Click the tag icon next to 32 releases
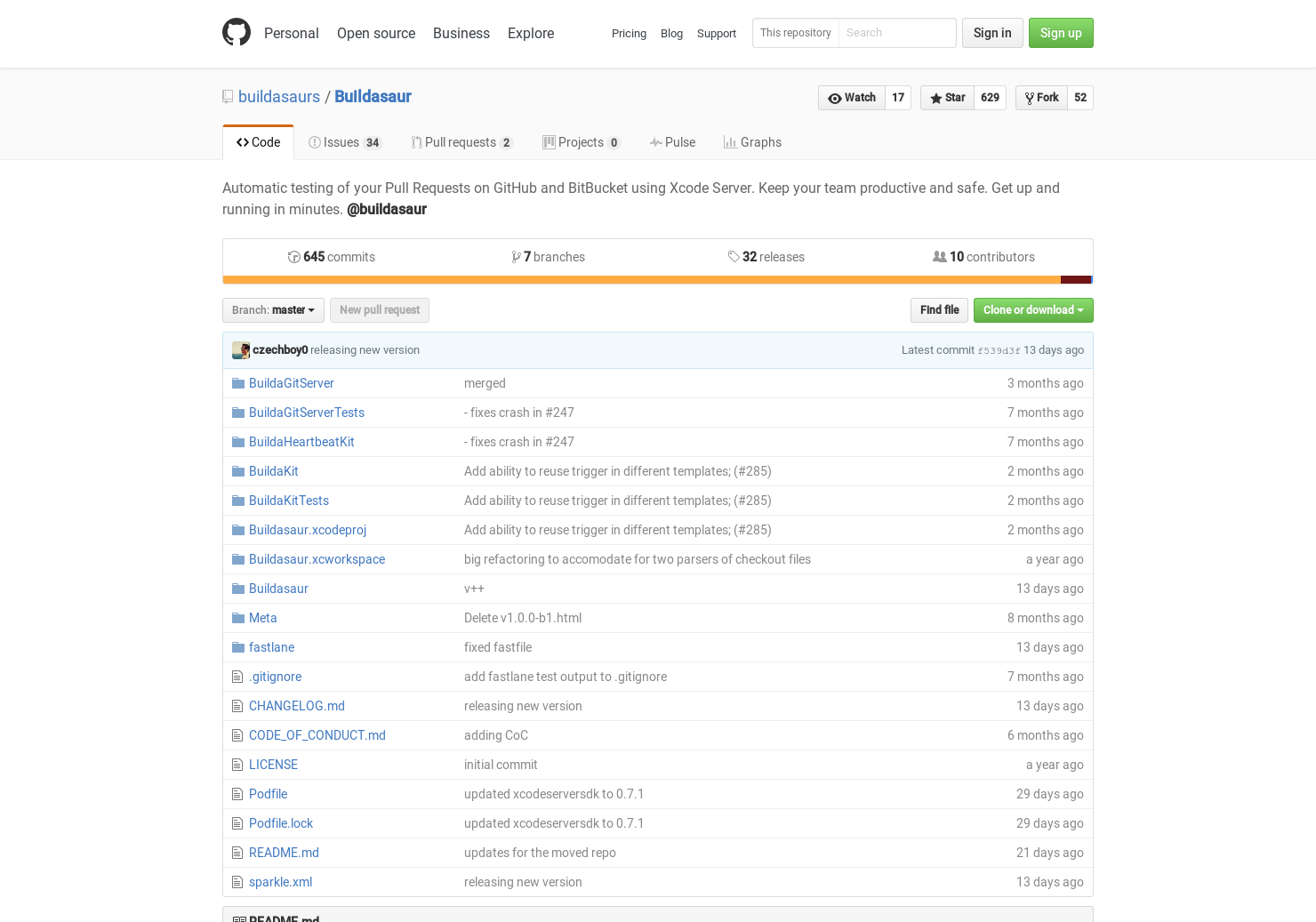The image size is (1316, 922). coord(733,257)
